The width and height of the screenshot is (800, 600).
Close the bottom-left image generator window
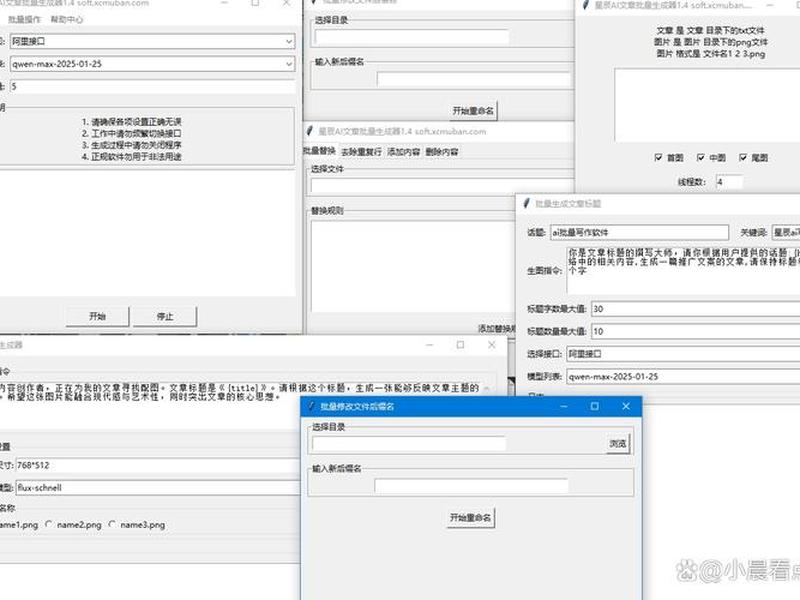[492, 345]
